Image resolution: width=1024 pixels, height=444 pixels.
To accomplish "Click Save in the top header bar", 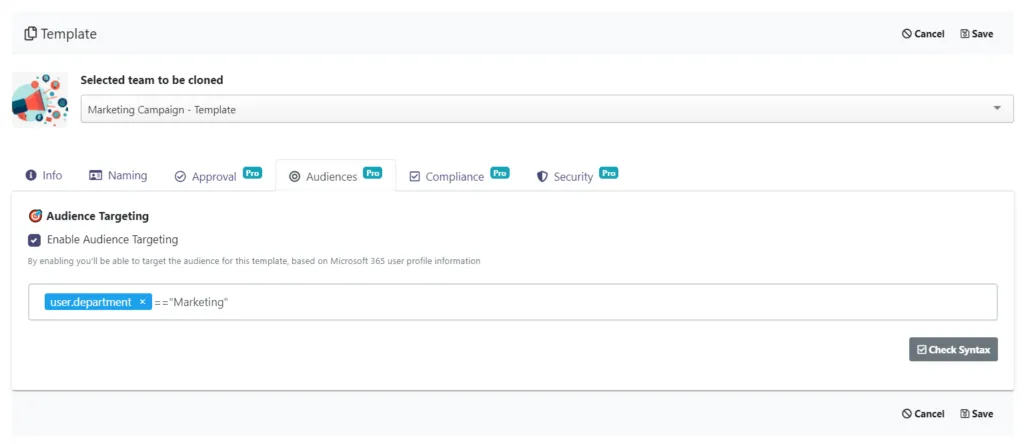I will pyautogui.click(x=976, y=34).
